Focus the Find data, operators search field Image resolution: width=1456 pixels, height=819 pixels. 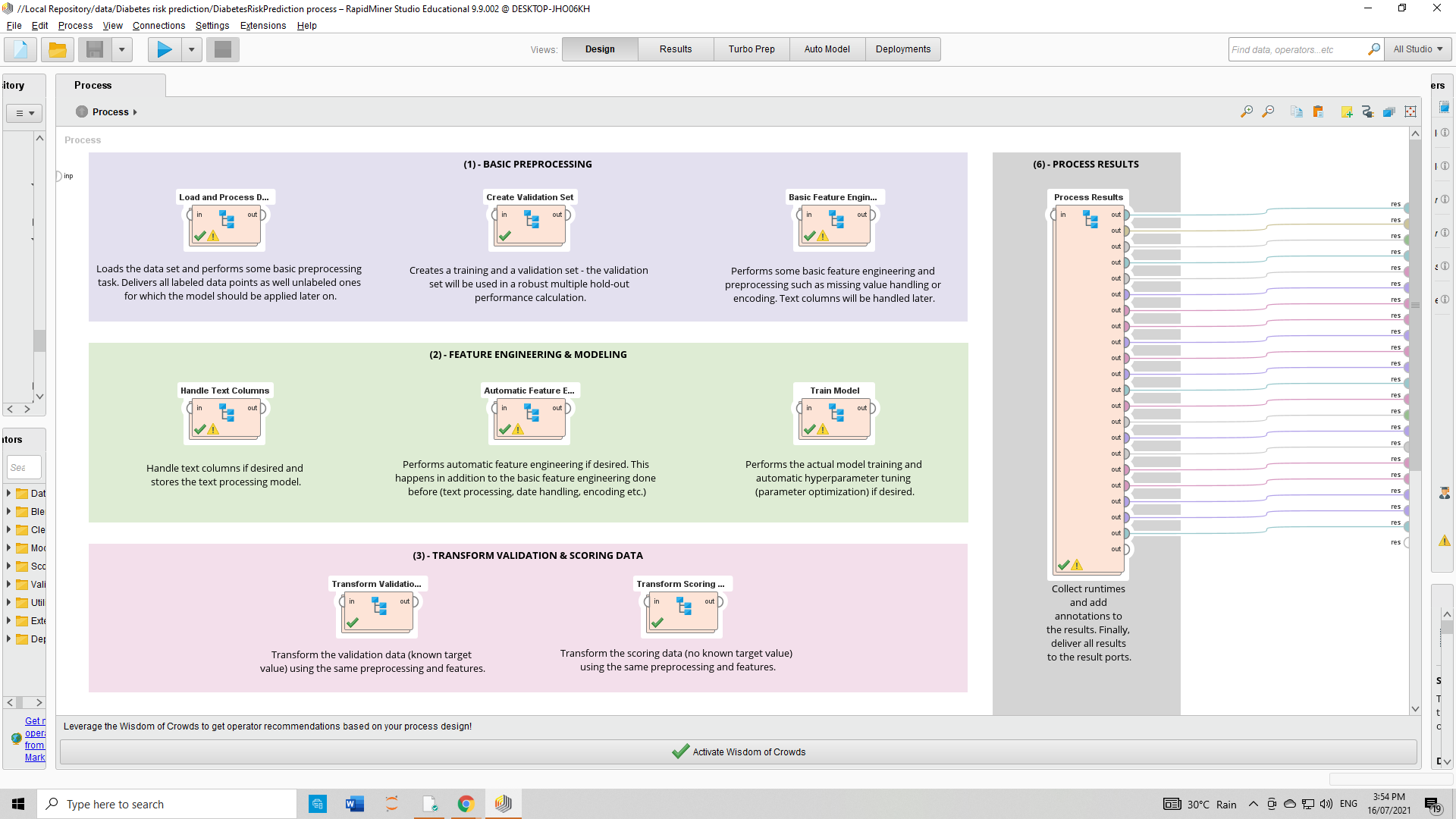1297,49
